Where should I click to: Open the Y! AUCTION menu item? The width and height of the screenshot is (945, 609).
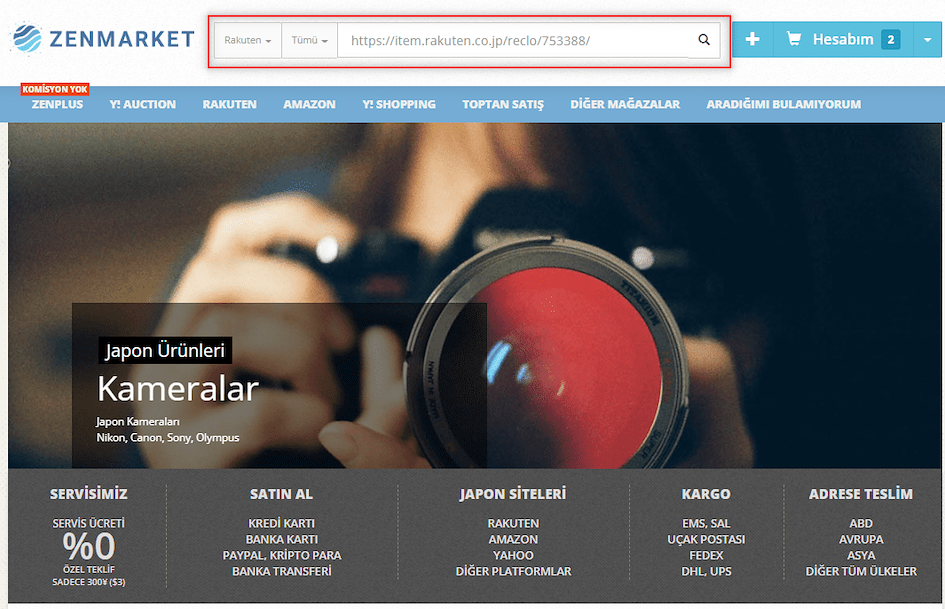click(x=143, y=104)
